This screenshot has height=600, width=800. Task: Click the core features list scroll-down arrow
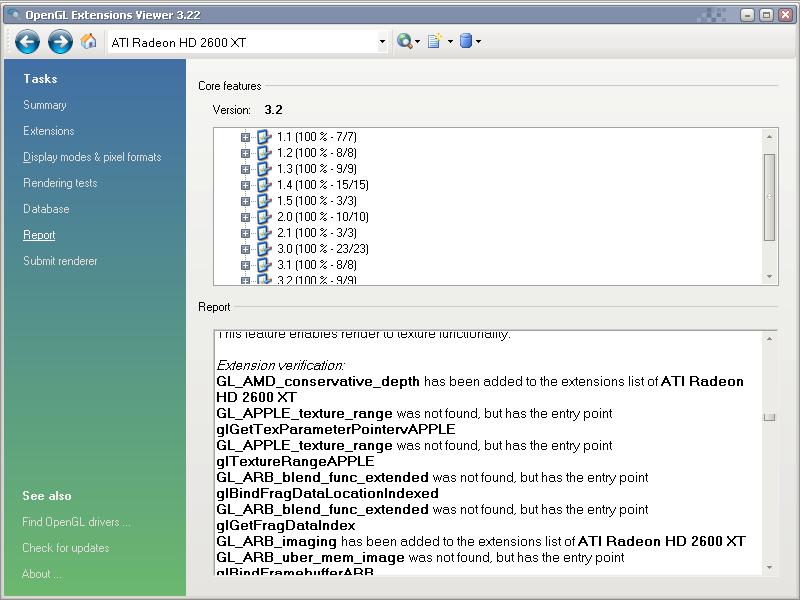point(769,277)
